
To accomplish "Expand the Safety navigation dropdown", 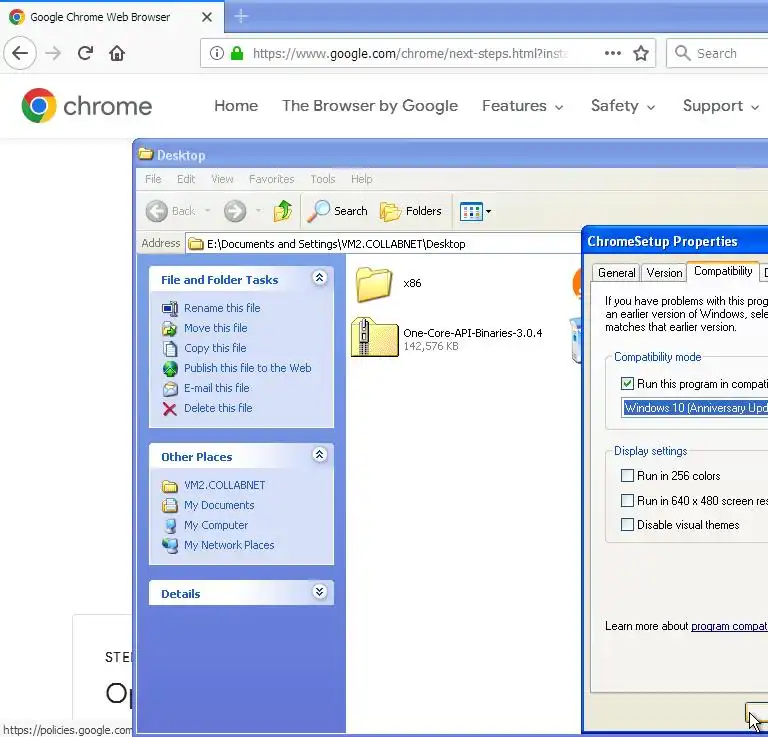I will [623, 106].
